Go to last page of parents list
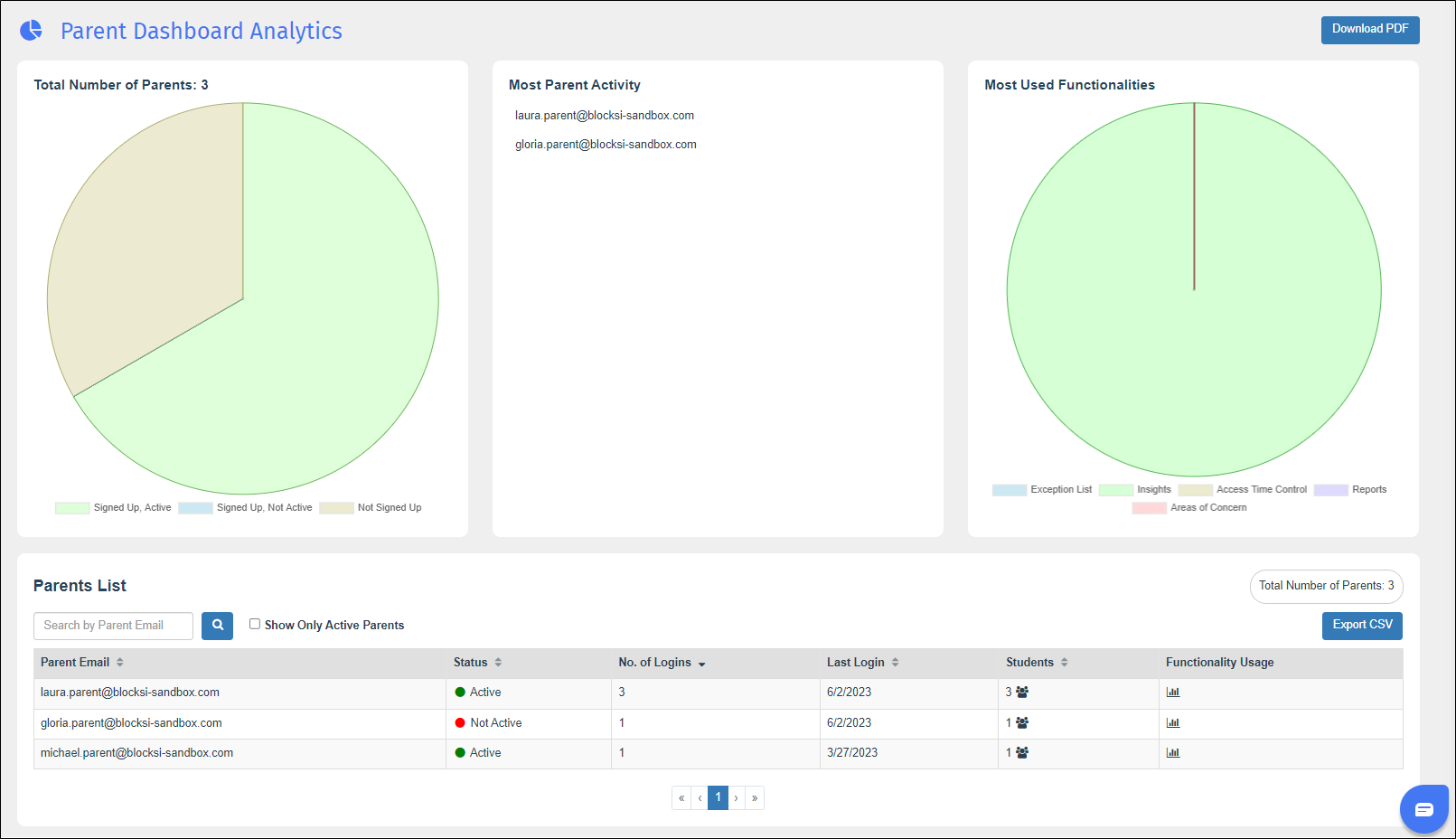Viewport: 1456px width, 839px height. [x=755, y=798]
